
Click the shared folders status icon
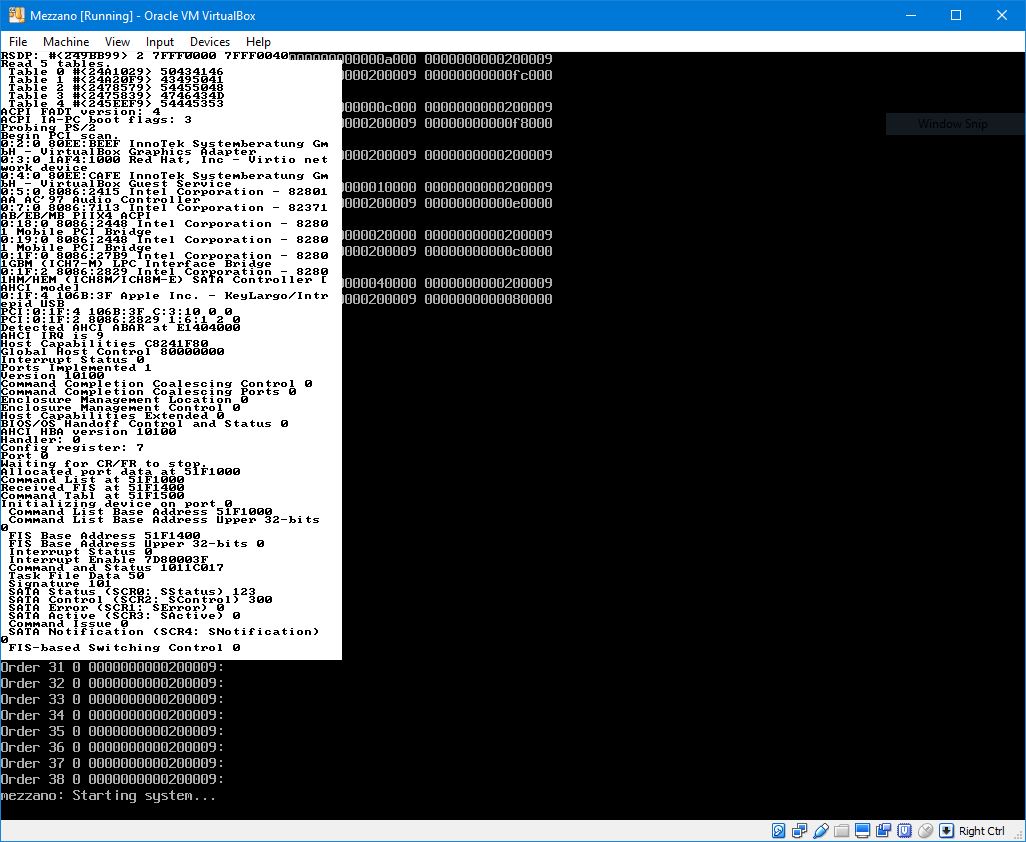click(x=841, y=831)
